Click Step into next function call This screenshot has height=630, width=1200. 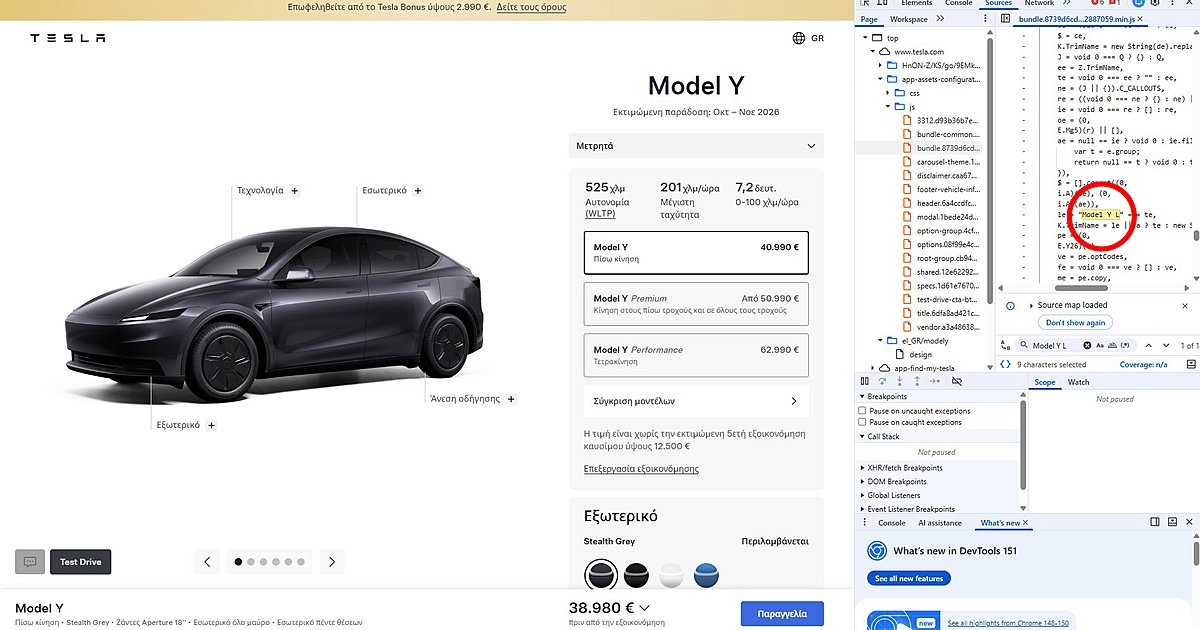pyautogui.click(x=901, y=381)
